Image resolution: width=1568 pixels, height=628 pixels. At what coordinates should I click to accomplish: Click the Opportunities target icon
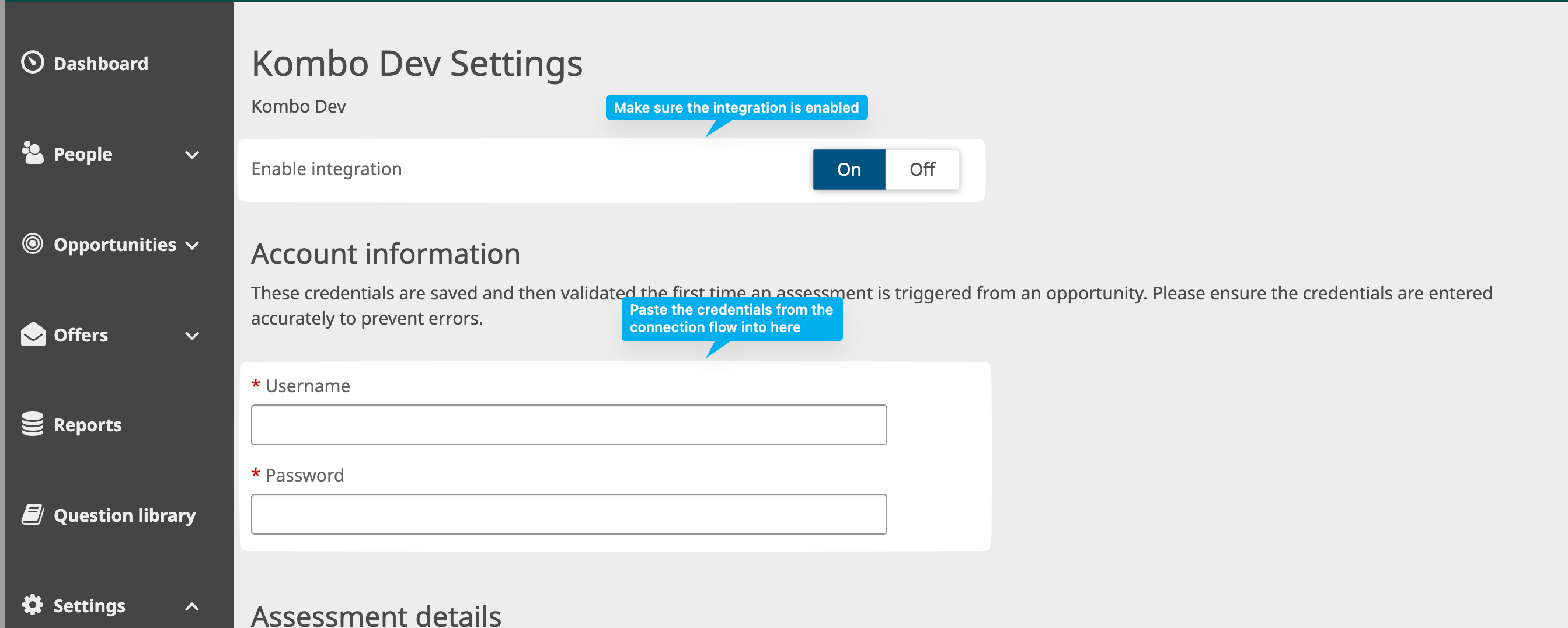[x=32, y=243]
